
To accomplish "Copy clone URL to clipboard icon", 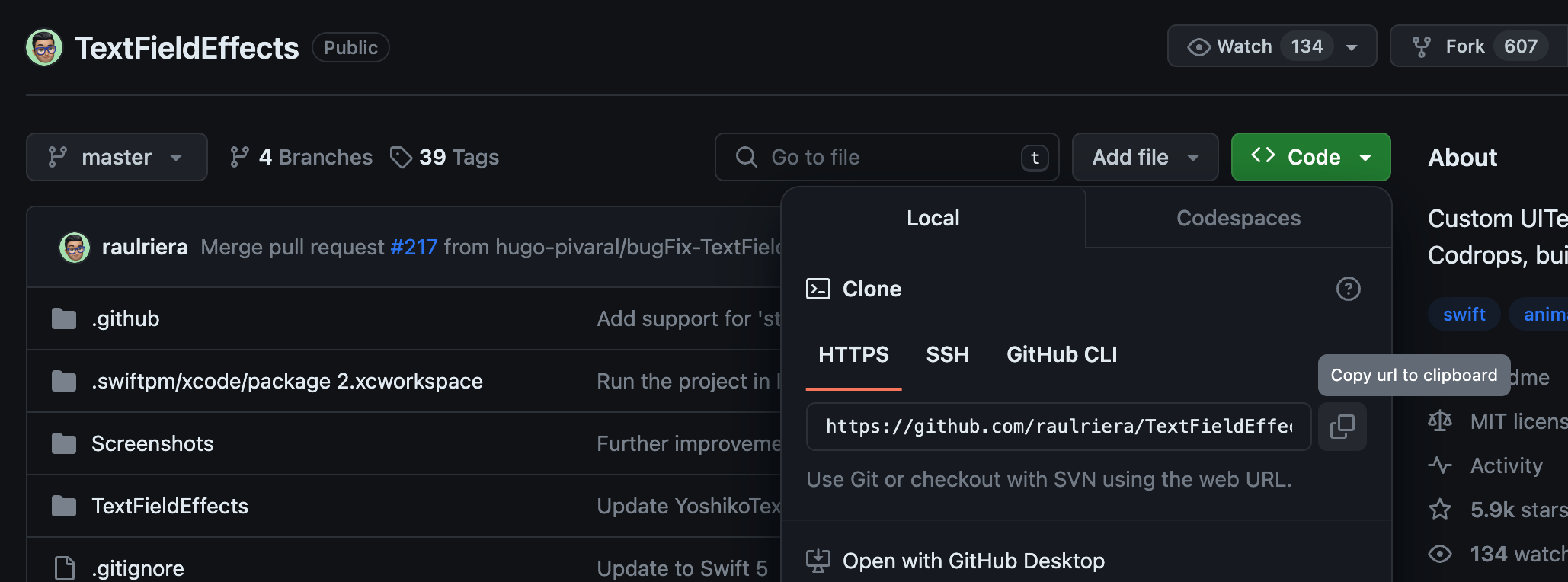I will pos(1342,427).
